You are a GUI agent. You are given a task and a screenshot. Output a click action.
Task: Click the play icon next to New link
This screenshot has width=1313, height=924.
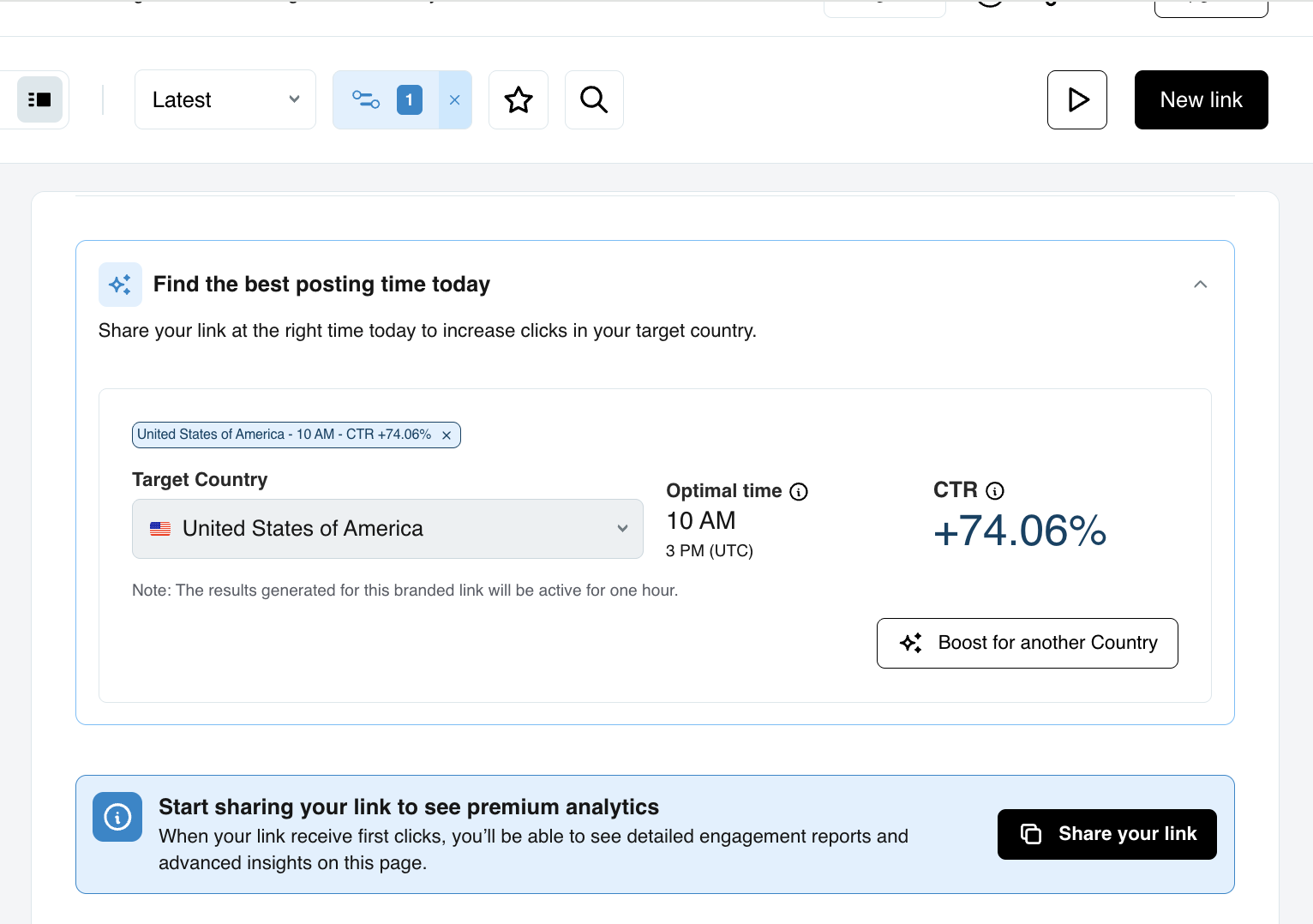tap(1076, 99)
